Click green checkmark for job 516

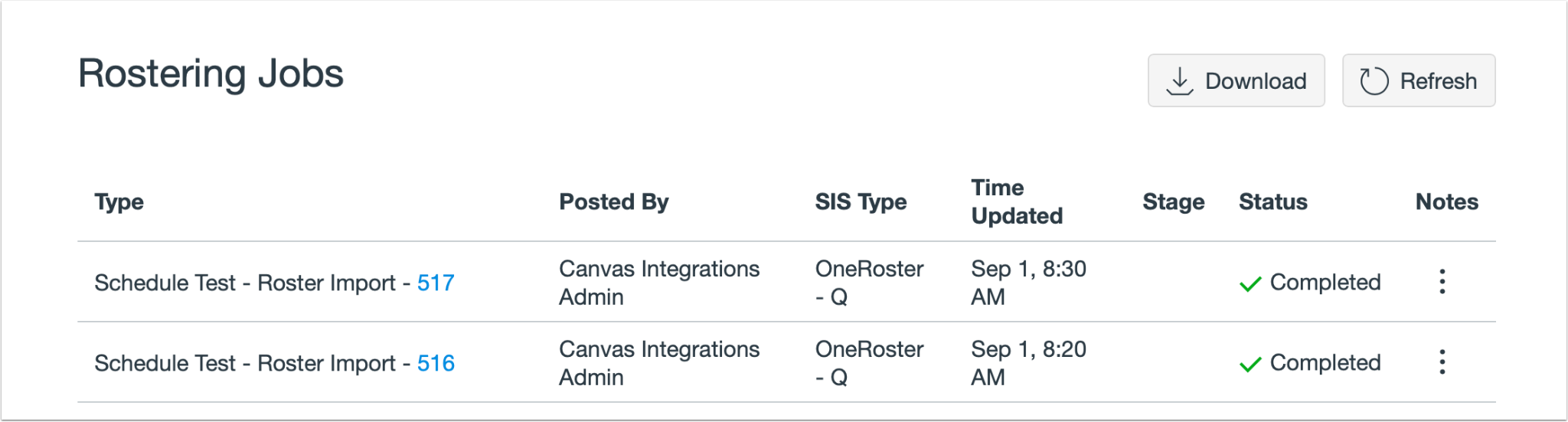coord(1250,365)
